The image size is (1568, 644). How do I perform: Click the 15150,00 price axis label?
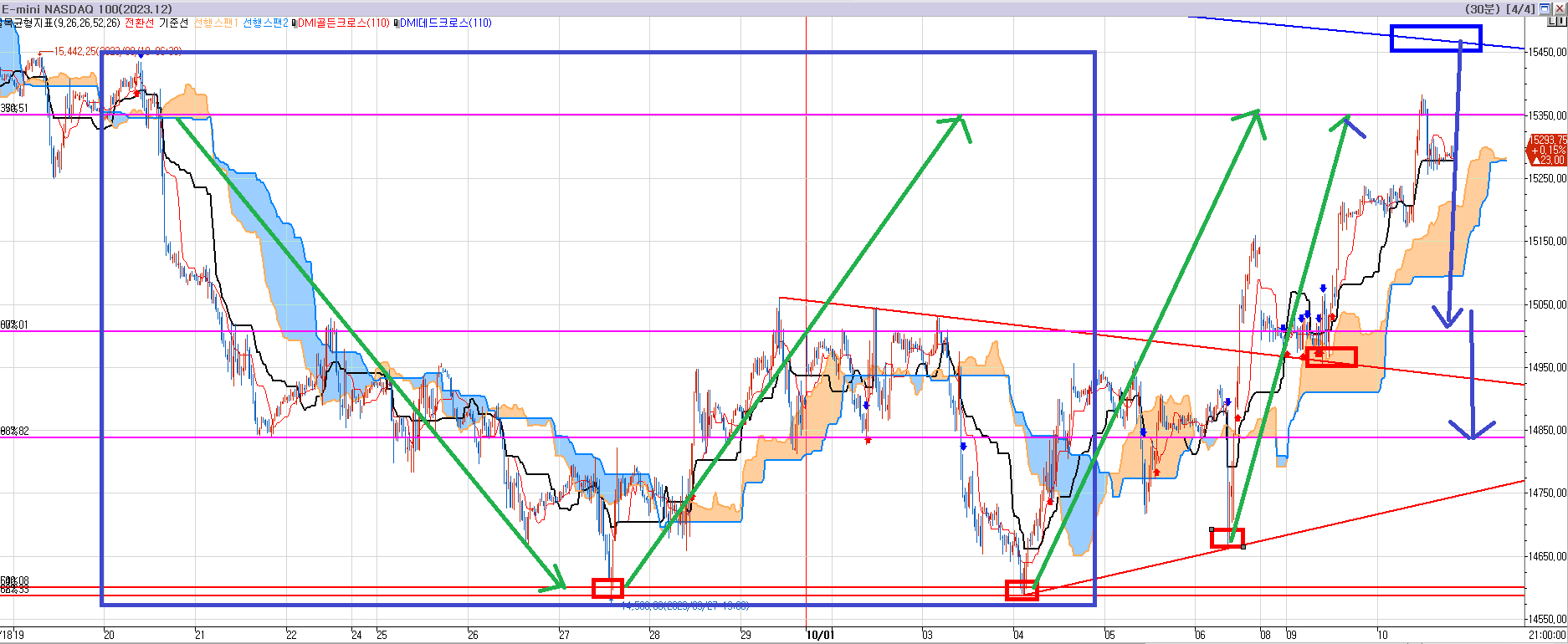pyautogui.click(x=1548, y=241)
